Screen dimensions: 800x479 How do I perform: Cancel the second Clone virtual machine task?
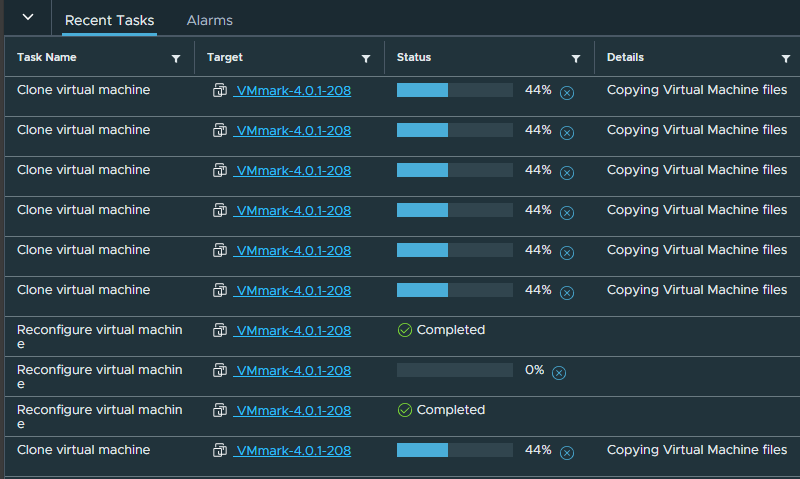[x=567, y=132]
